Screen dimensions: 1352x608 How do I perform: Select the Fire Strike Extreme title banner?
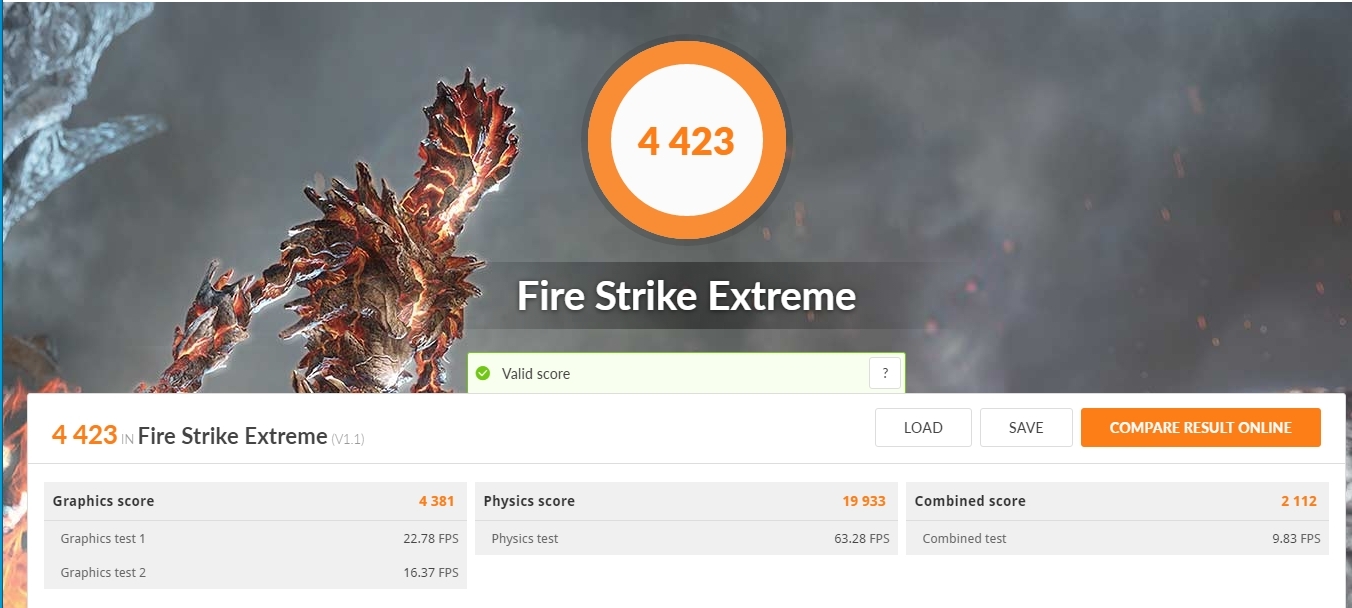[686, 296]
